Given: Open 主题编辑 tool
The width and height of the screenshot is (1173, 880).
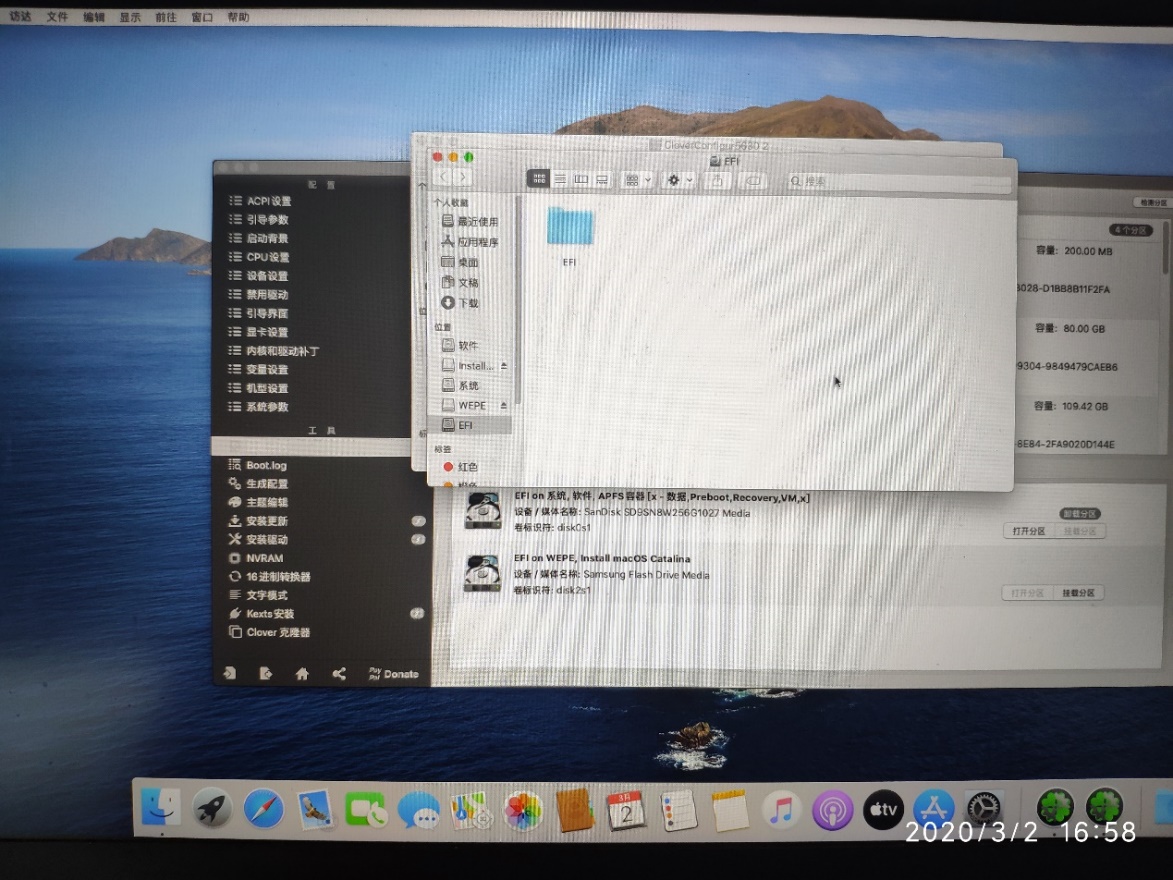Looking at the screenshot, I should [x=258, y=502].
